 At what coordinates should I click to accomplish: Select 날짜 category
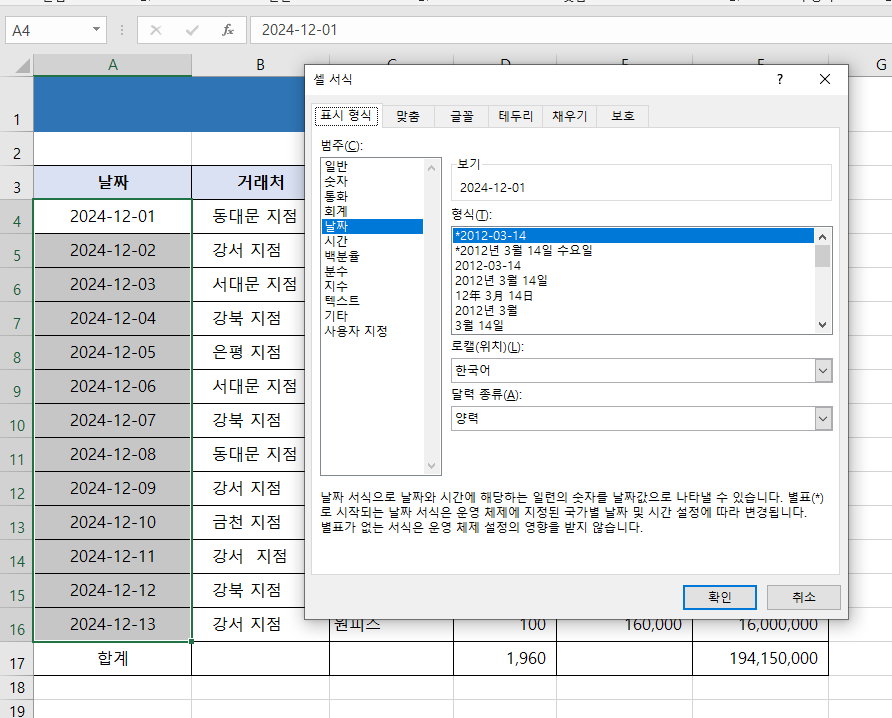click(372, 226)
